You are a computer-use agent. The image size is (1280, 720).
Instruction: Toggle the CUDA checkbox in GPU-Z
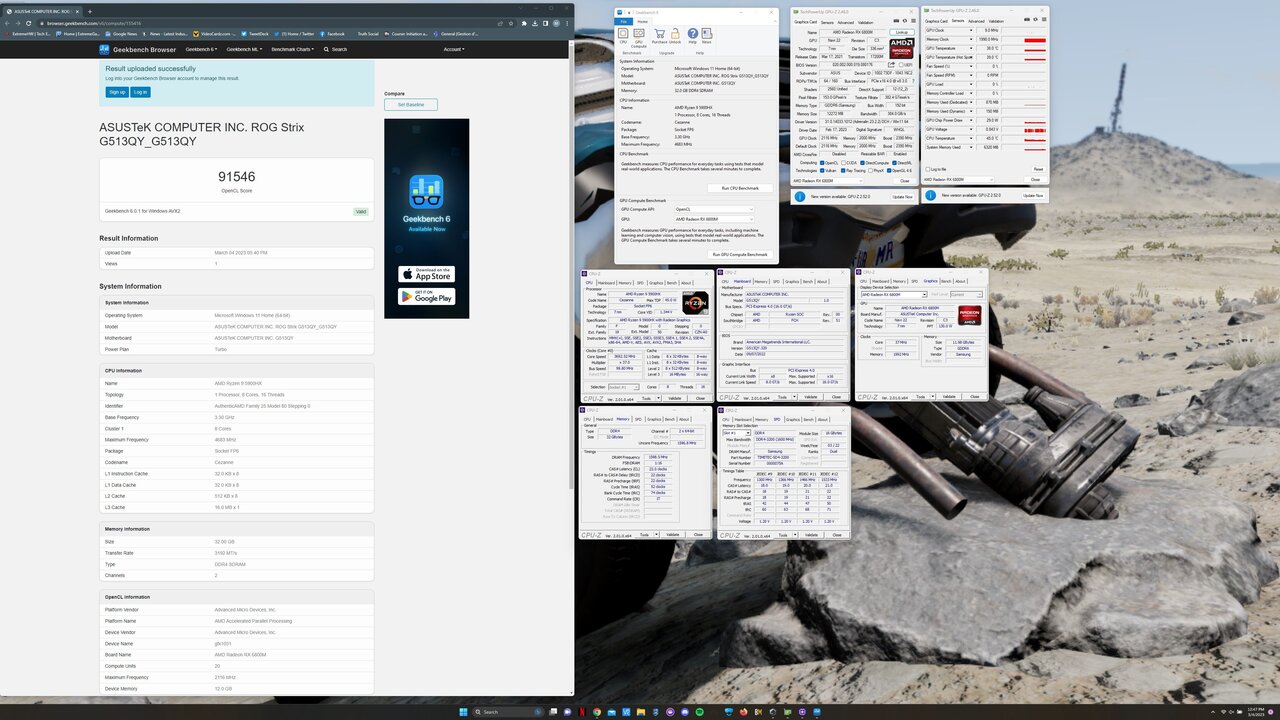pyautogui.click(x=843, y=162)
